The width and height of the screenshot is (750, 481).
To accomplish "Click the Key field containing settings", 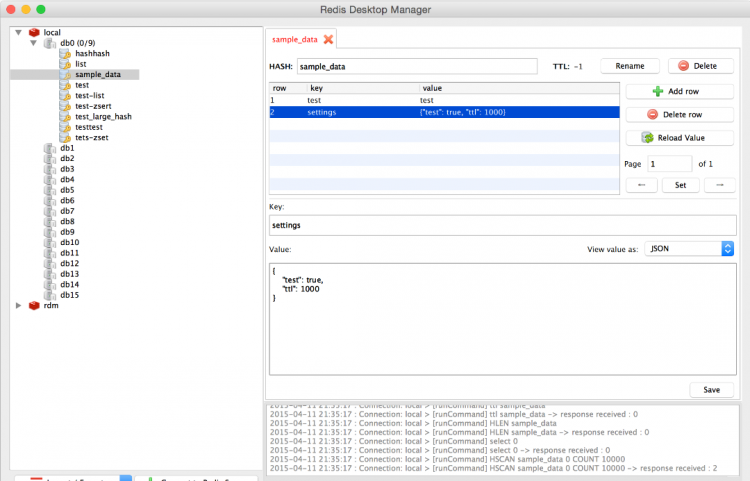I will point(503,225).
